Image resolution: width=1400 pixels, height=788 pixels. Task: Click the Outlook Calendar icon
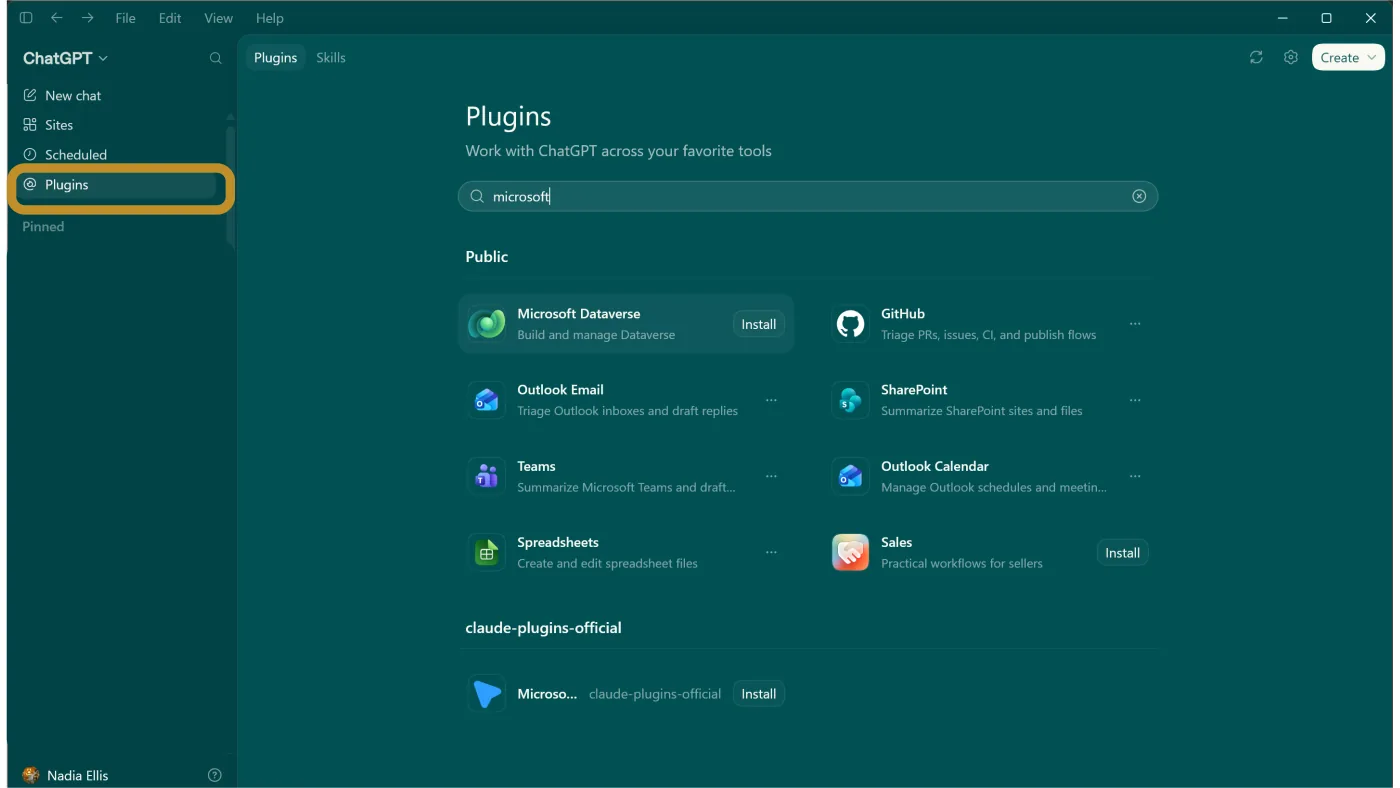point(850,477)
